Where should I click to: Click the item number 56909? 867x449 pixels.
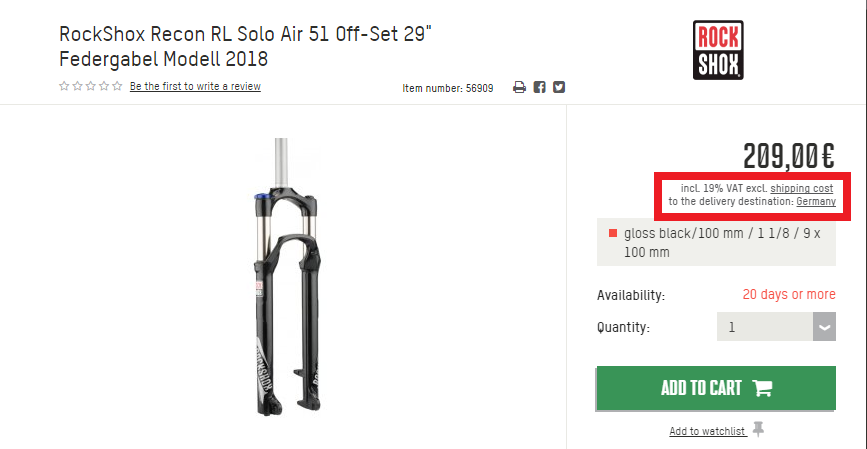tap(447, 88)
